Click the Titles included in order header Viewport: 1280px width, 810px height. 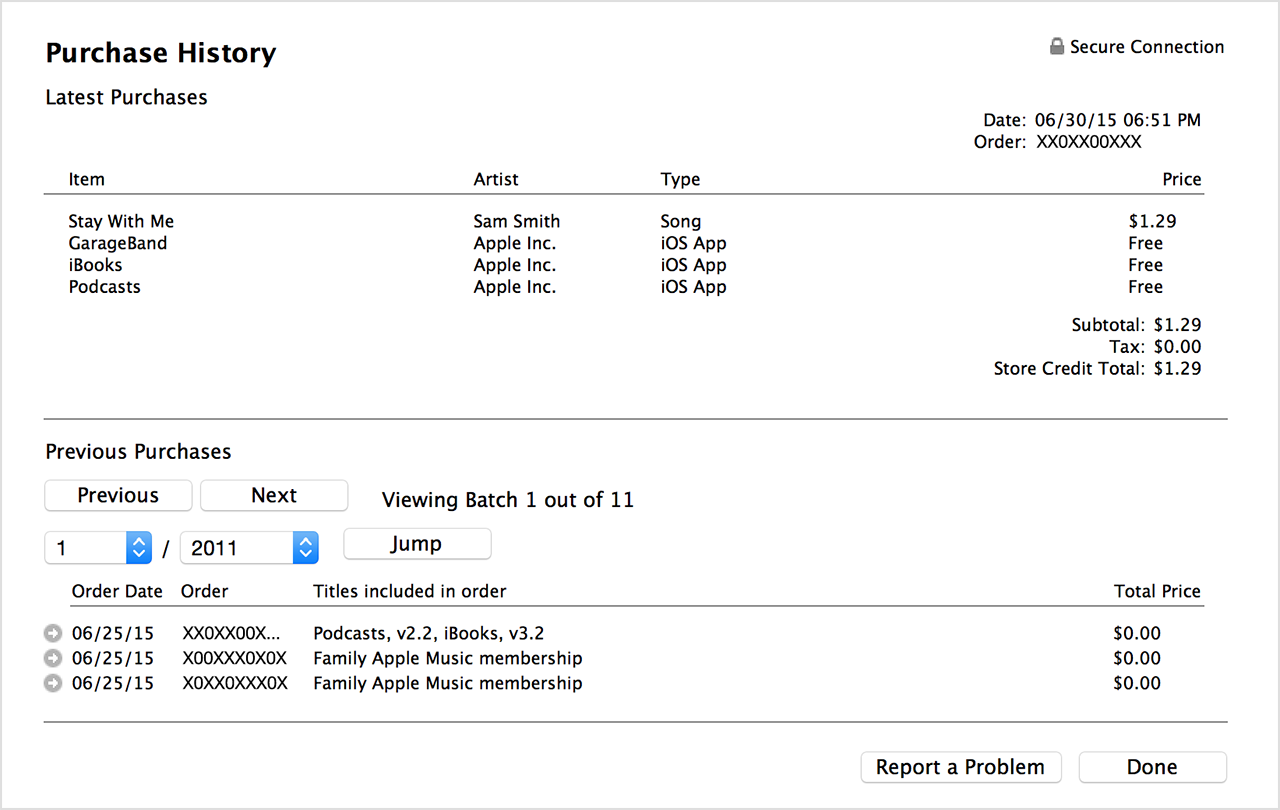click(410, 591)
